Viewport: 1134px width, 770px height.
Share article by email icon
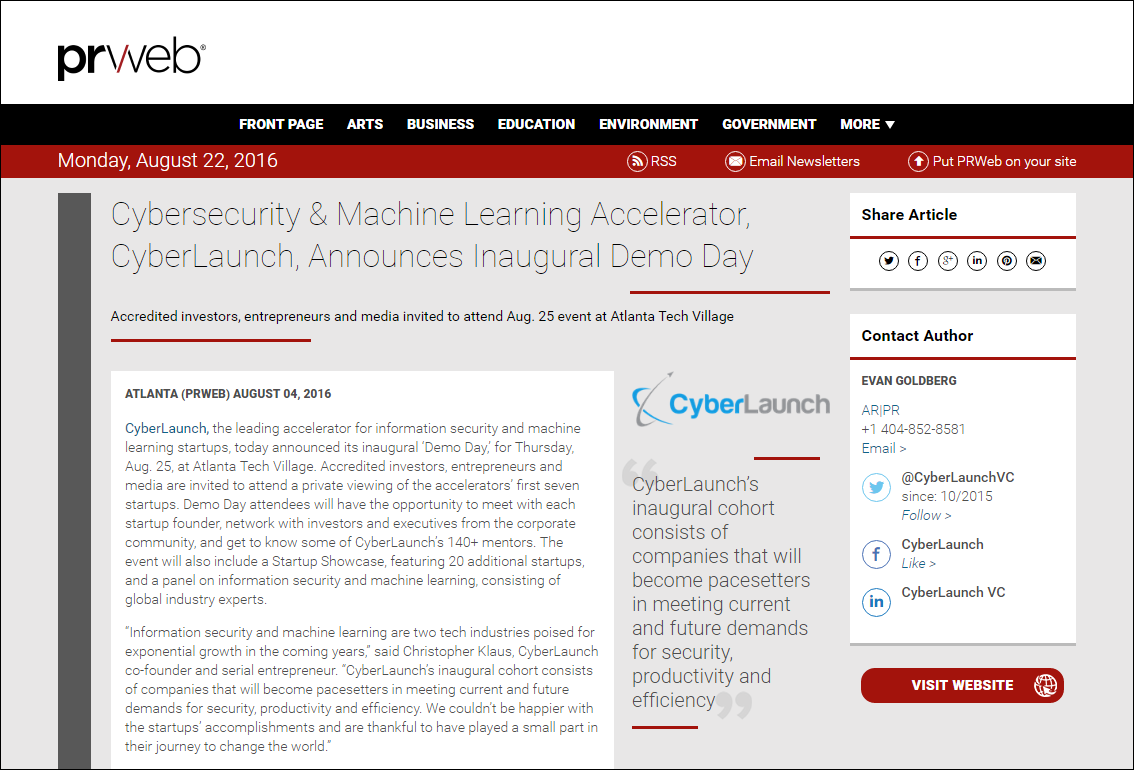tap(1036, 261)
